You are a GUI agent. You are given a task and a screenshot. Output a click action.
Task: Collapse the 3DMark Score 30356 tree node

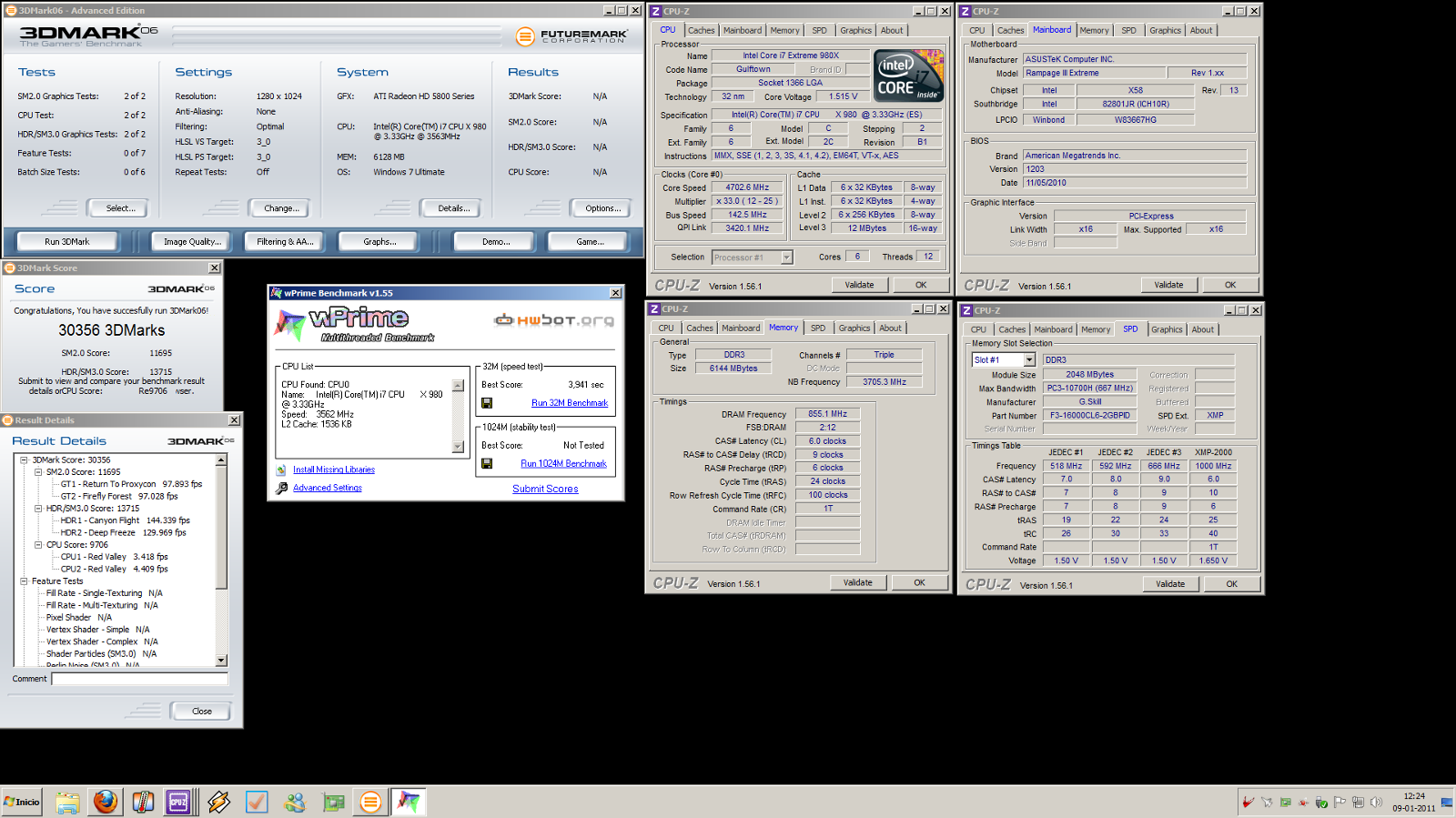24,460
